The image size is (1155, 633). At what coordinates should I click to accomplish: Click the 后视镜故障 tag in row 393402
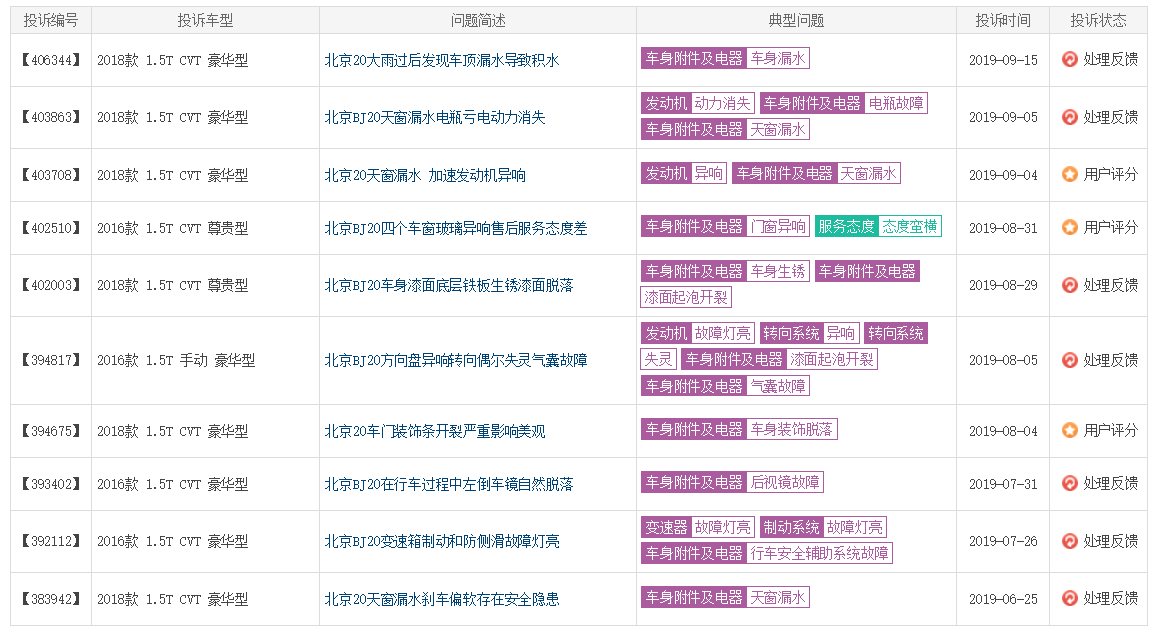(785, 483)
